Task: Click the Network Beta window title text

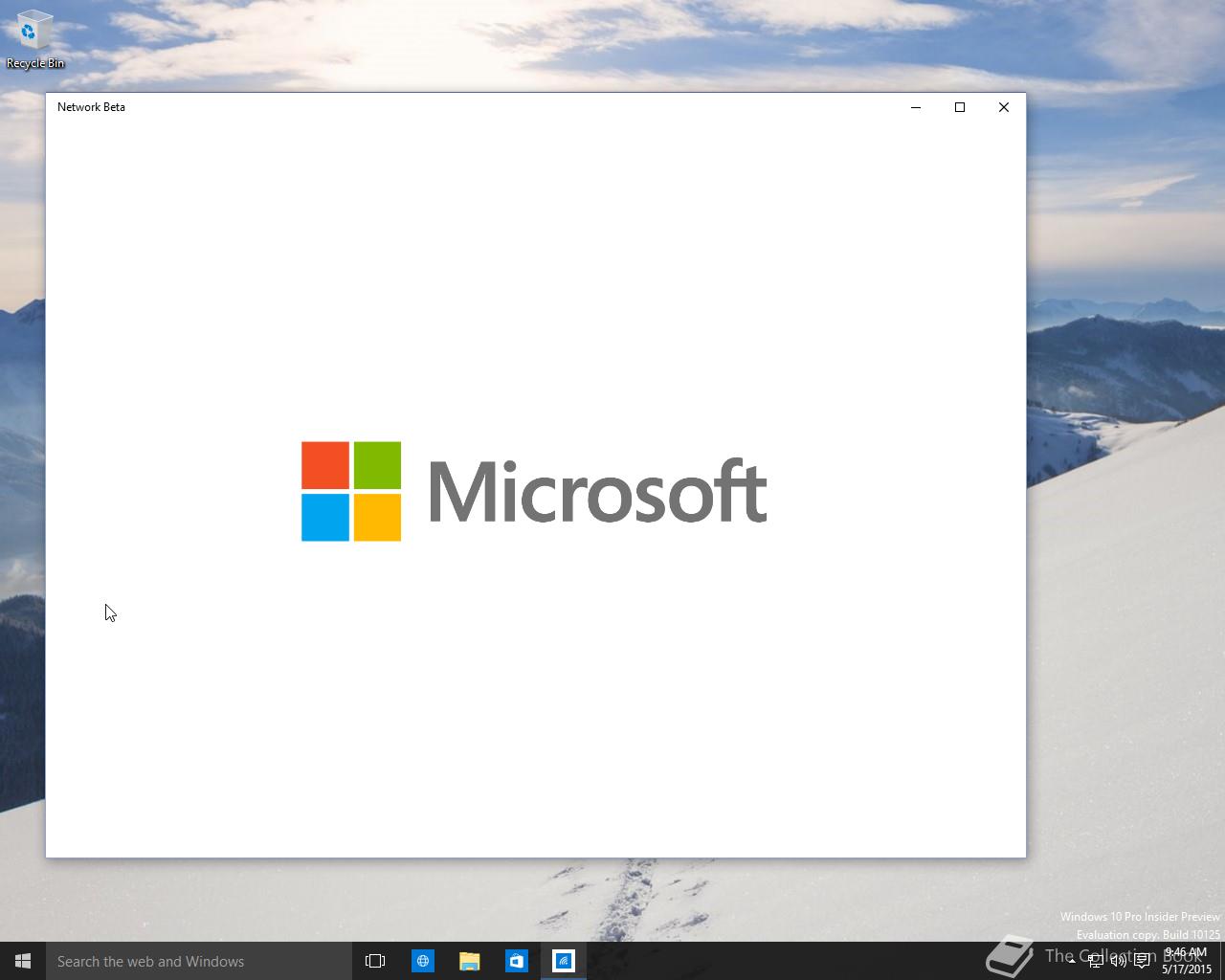Action: [91, 107]
